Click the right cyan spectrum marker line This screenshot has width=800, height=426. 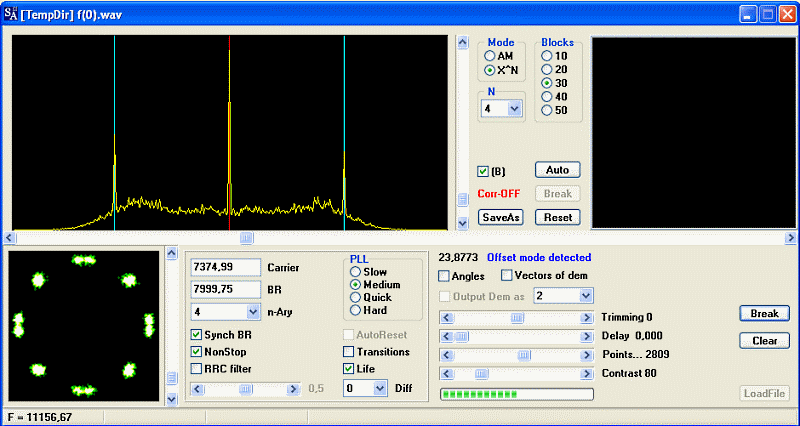344,133
